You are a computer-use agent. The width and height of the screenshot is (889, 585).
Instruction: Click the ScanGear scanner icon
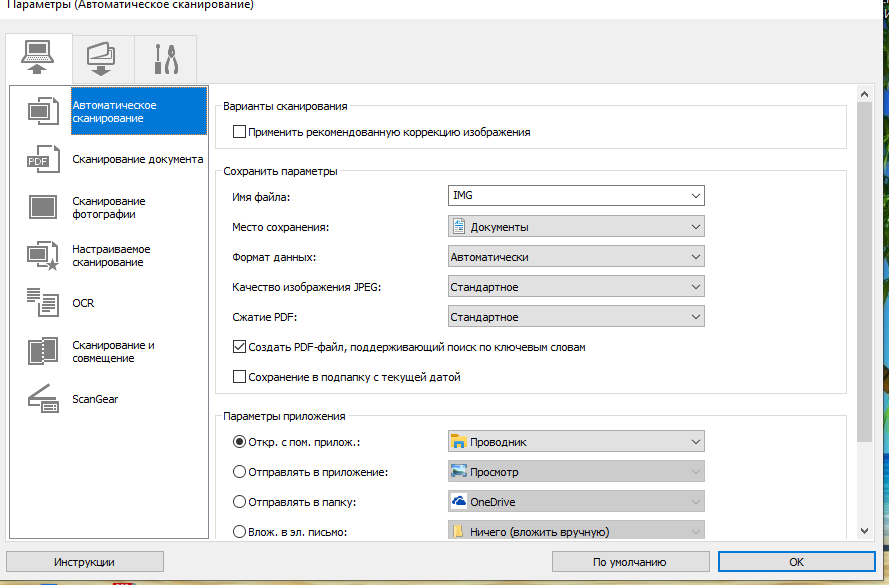pyautogui.click(x=43, y=399)
